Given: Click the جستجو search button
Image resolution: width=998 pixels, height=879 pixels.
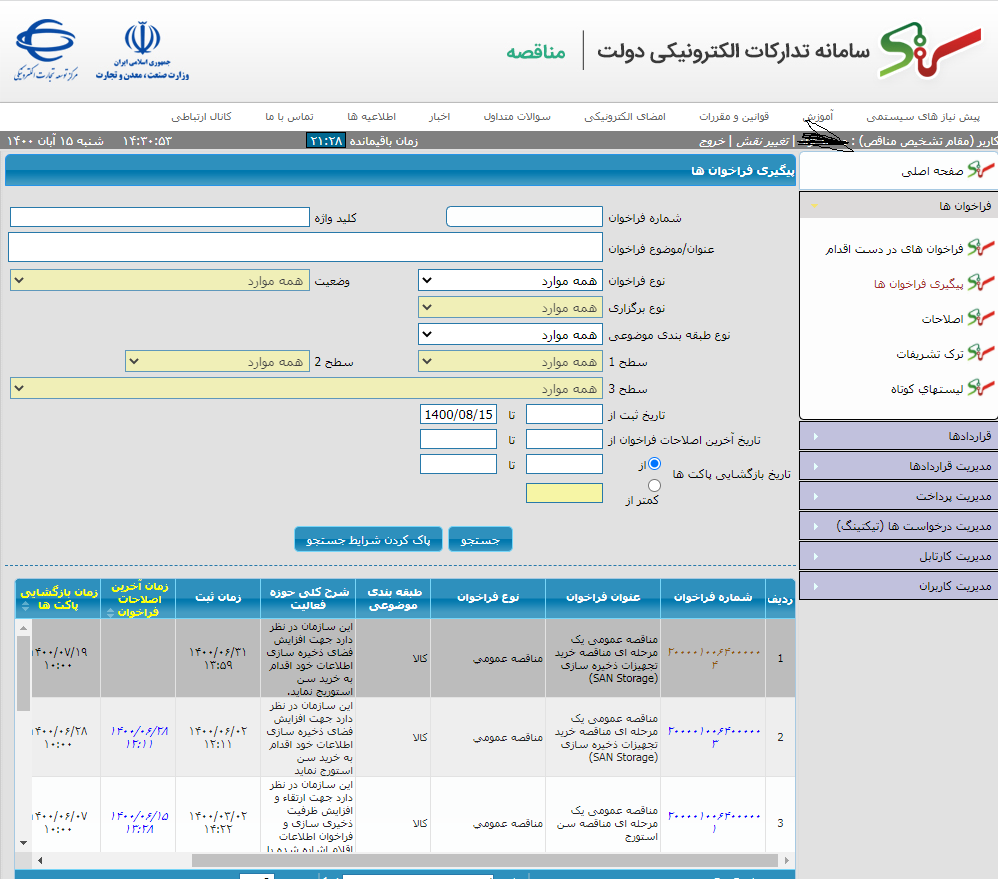Looking at the screenshot, I should pos(480,539).
